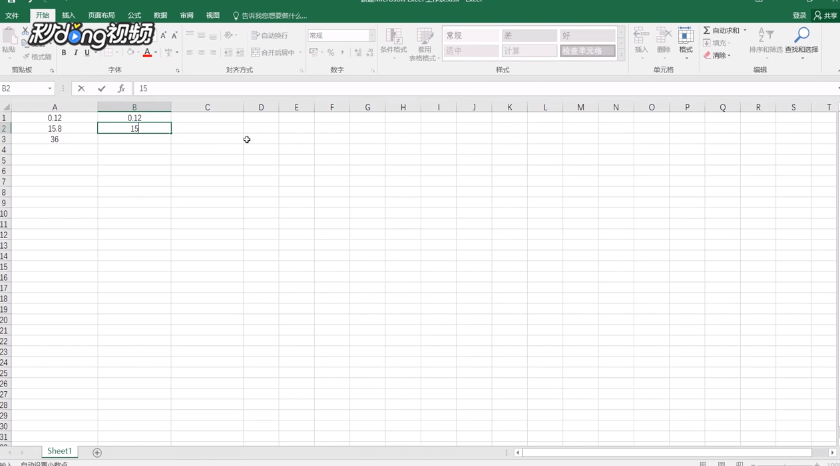The width and height of the screenshot is (840, 466).
Task: Select the Normal (常规) cell style
Action: 471,35
